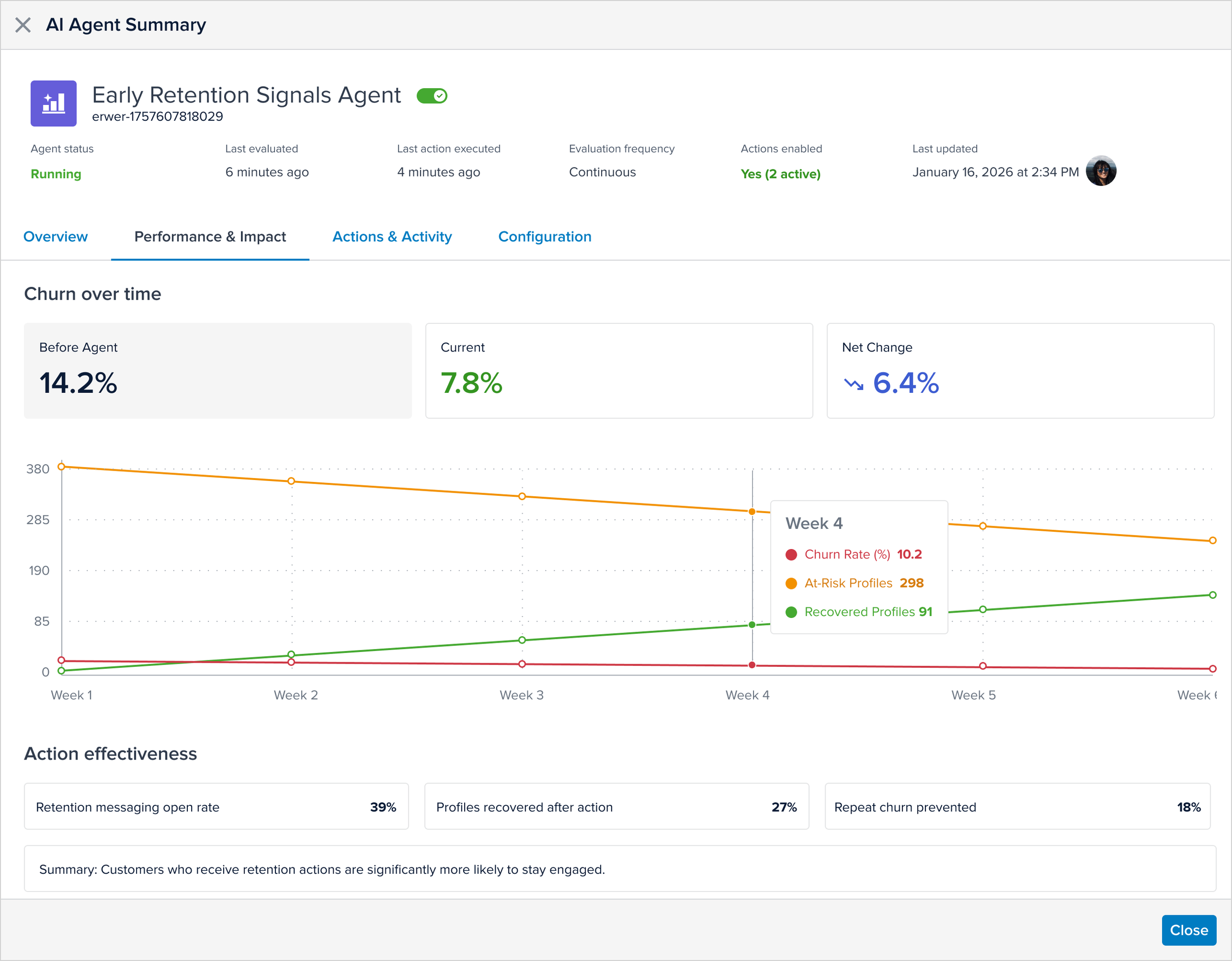Click the downward trend arrow in Net Change
This screenshot has height=961, width=1232.
click(x=854, y=384)
